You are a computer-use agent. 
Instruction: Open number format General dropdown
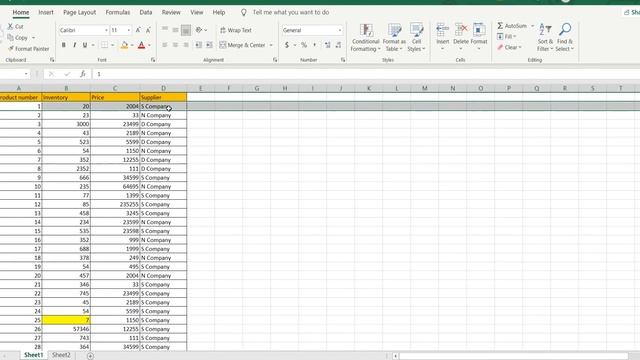click(x=340, y=30)
